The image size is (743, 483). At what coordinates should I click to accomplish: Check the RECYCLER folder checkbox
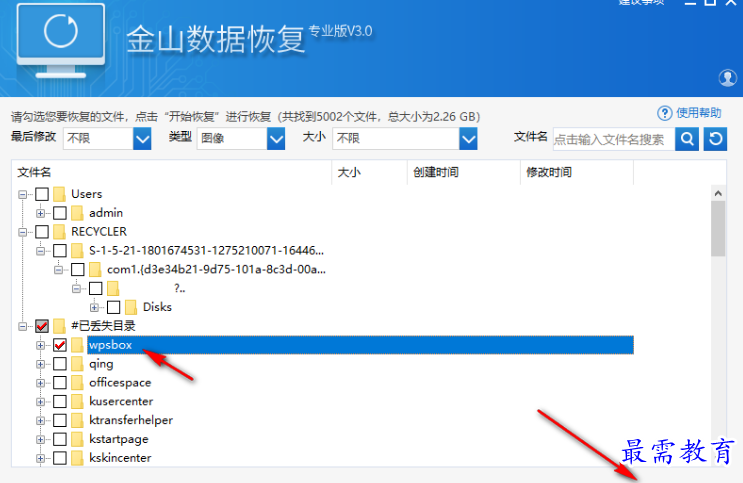[x=42, y=232]
